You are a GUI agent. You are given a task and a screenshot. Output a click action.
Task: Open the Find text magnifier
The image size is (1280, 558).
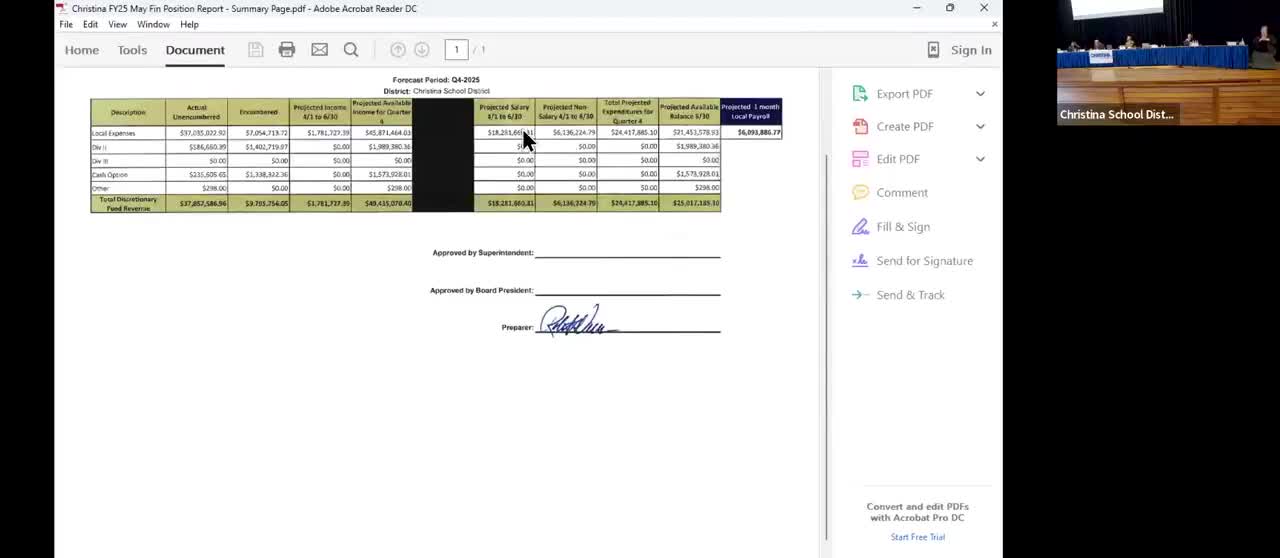click(x=351, y=50)
